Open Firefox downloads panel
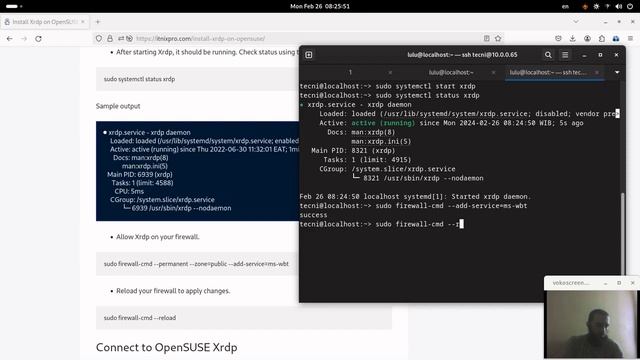Viewport: 640px width, 360px height. [x=573, y=38]
